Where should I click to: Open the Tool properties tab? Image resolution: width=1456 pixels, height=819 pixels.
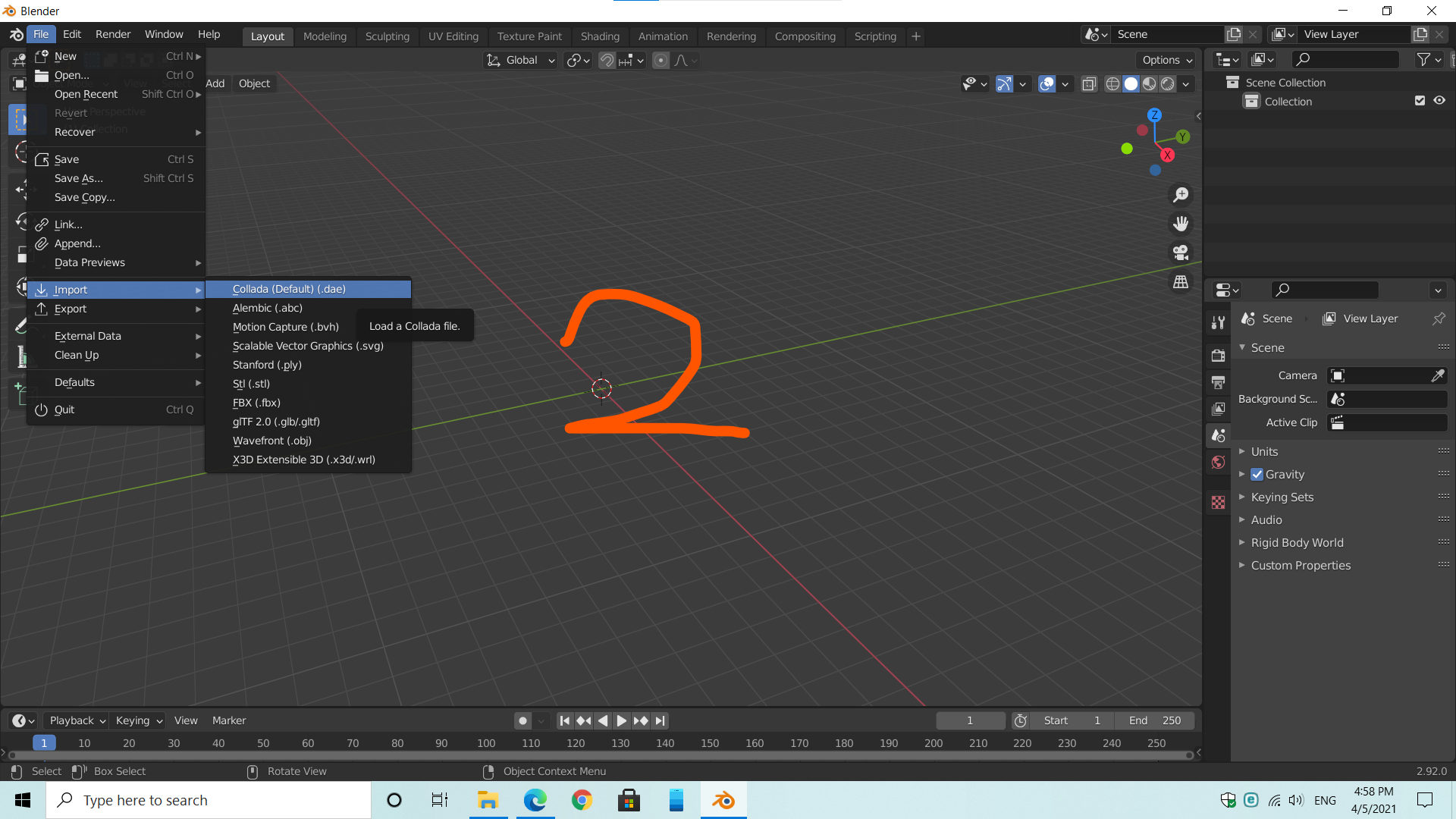[1219, 322]
